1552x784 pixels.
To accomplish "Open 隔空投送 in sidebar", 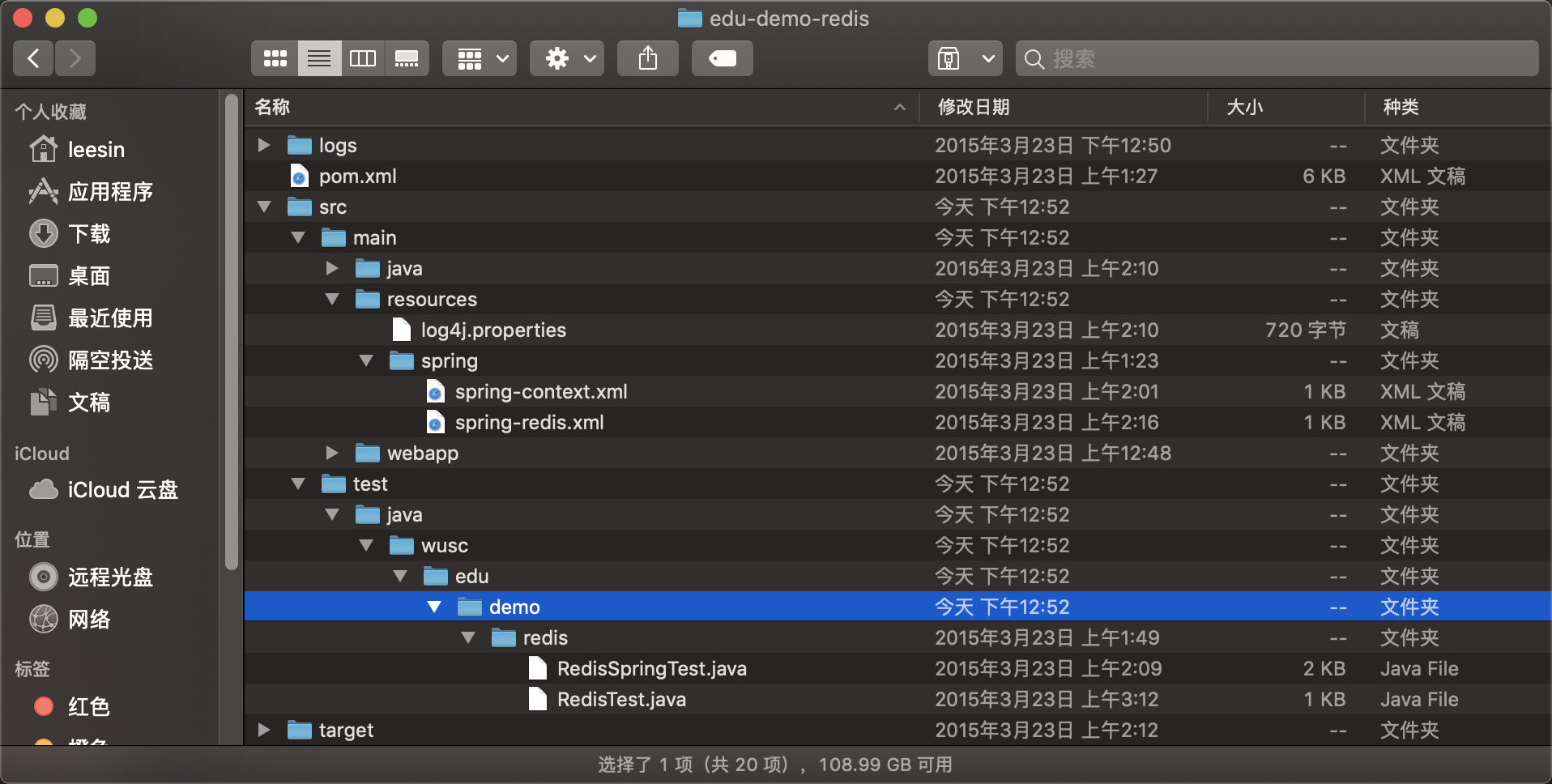I will (x=91, y=360).
